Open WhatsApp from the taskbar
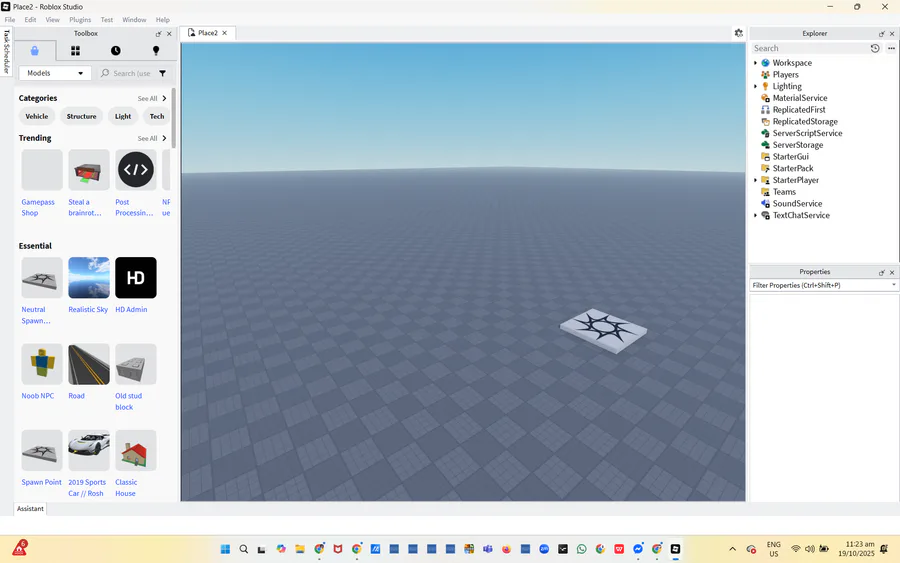Screen dimensions: 900x563 [x=581, y=549]
